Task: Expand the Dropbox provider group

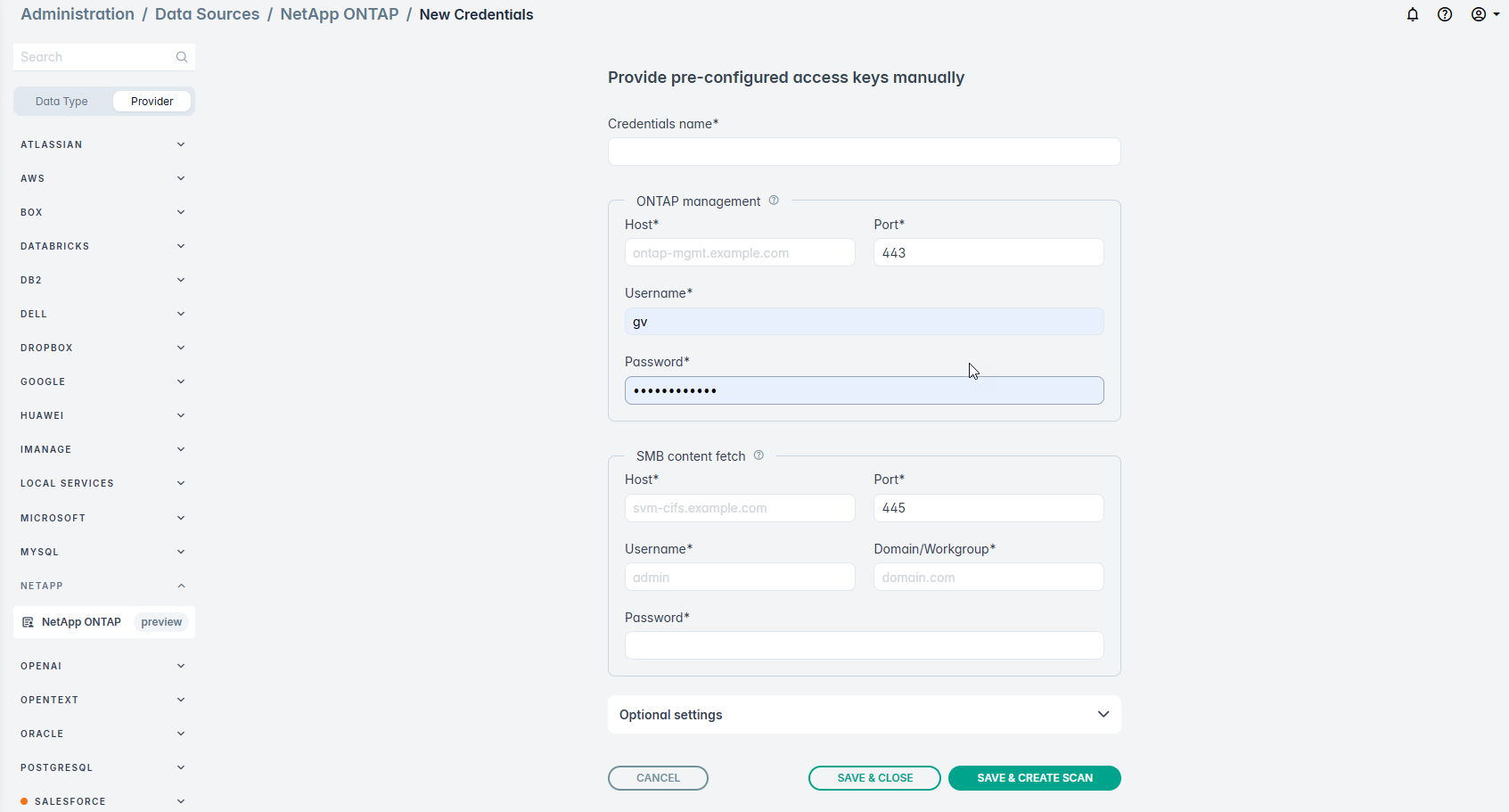Action: [104, 348]
